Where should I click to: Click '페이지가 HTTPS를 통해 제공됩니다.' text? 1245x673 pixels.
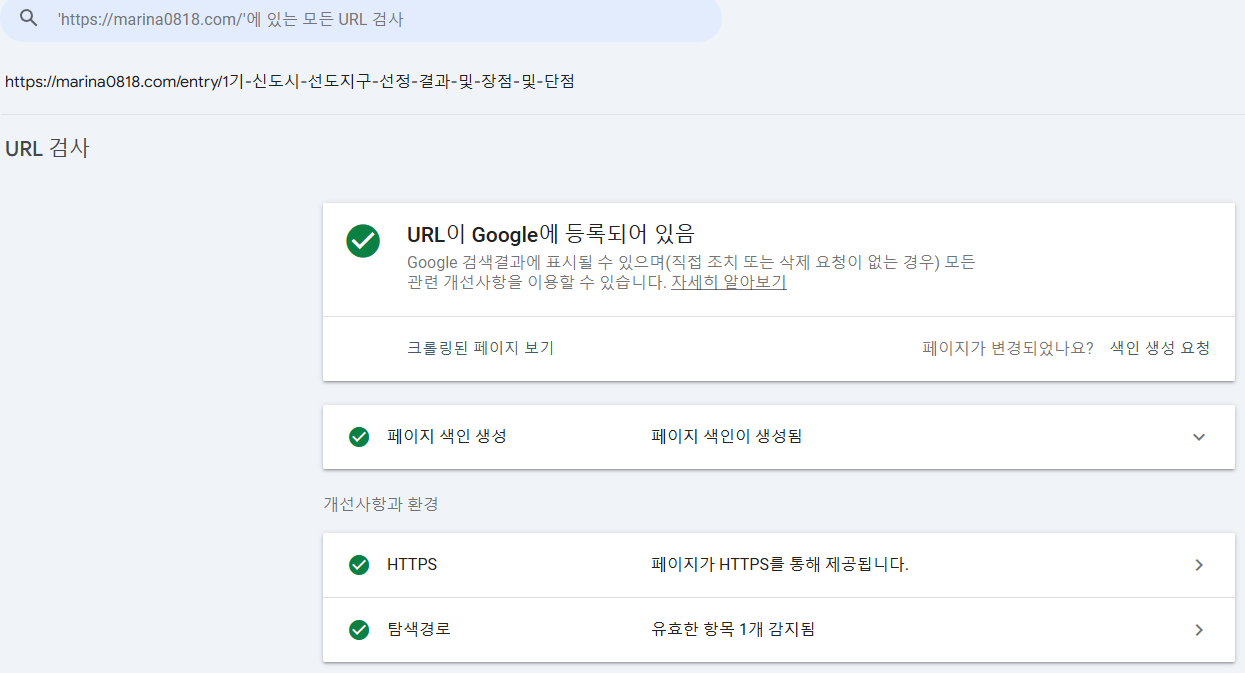(x=780, y=565)
